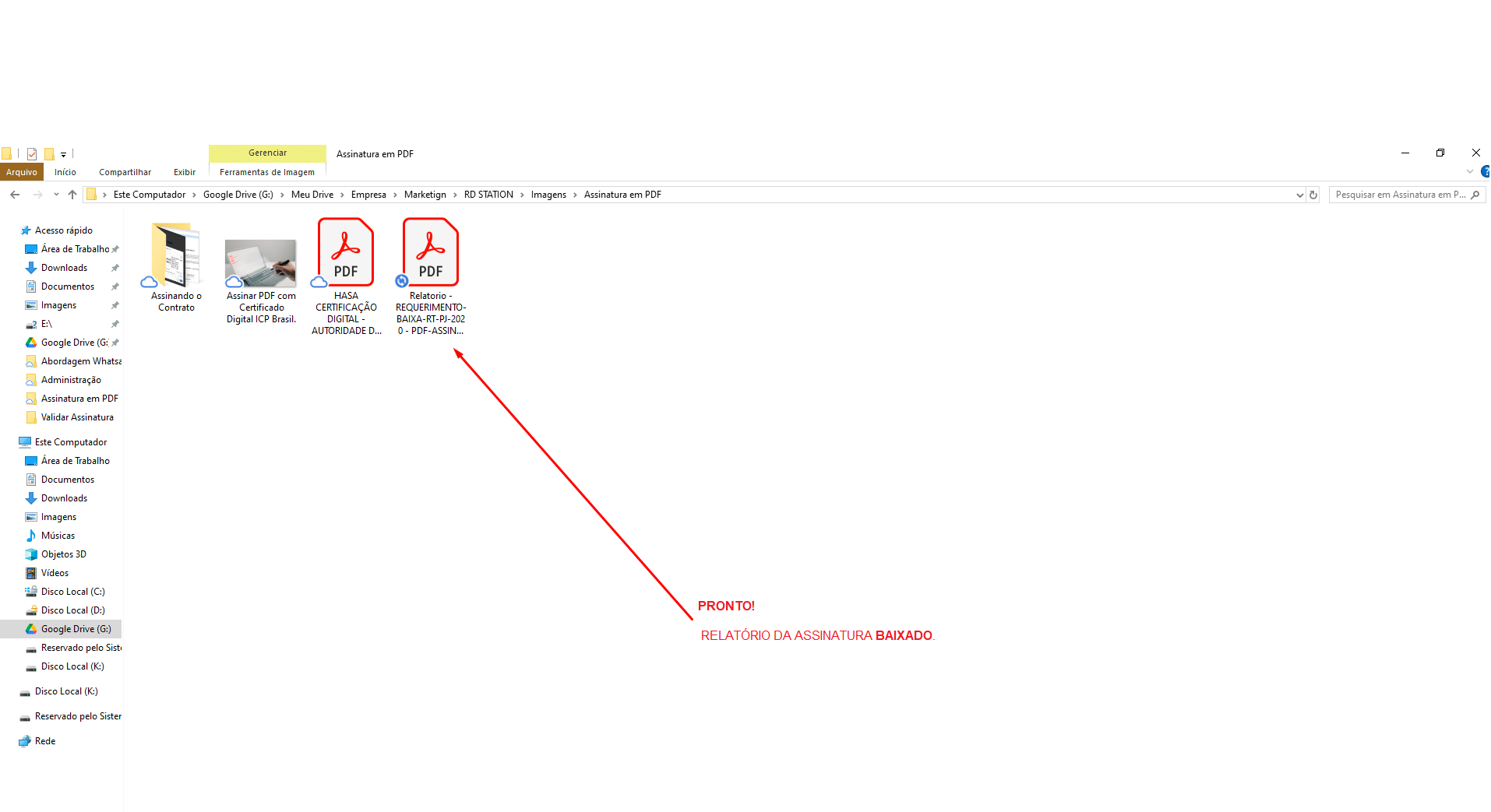This screenshot has height=812, width=1491.
Task: Open the Arquivo menu
Action: [x=21, y=171]
